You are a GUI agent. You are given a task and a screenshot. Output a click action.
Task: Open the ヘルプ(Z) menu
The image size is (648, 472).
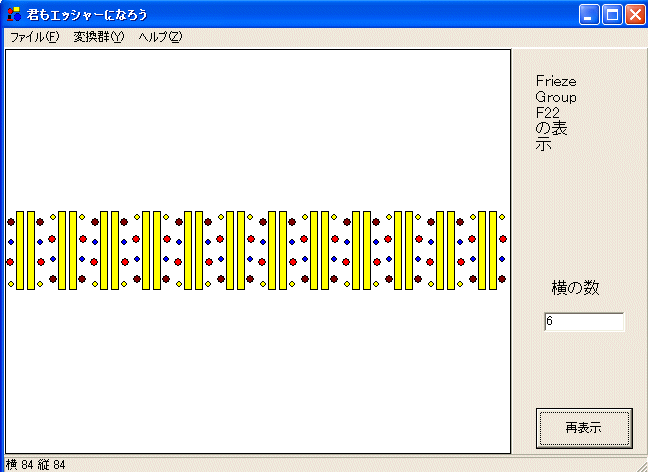click(160, 37)
